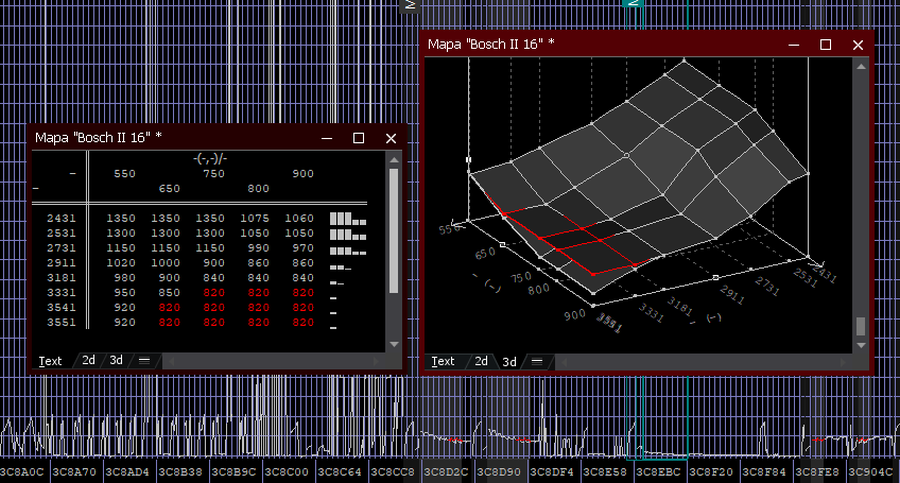Select row header 3331 in the table
The height and width of the screenshot is (483, 900).
(x=61, y=293)
